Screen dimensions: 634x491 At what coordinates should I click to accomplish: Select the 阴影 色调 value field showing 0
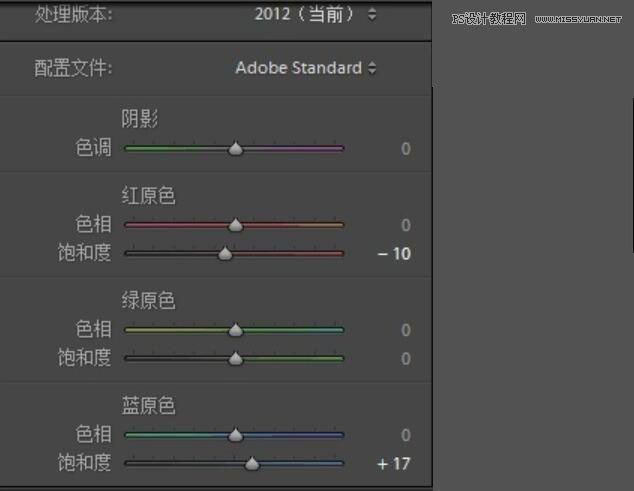[x=405, y=149]
